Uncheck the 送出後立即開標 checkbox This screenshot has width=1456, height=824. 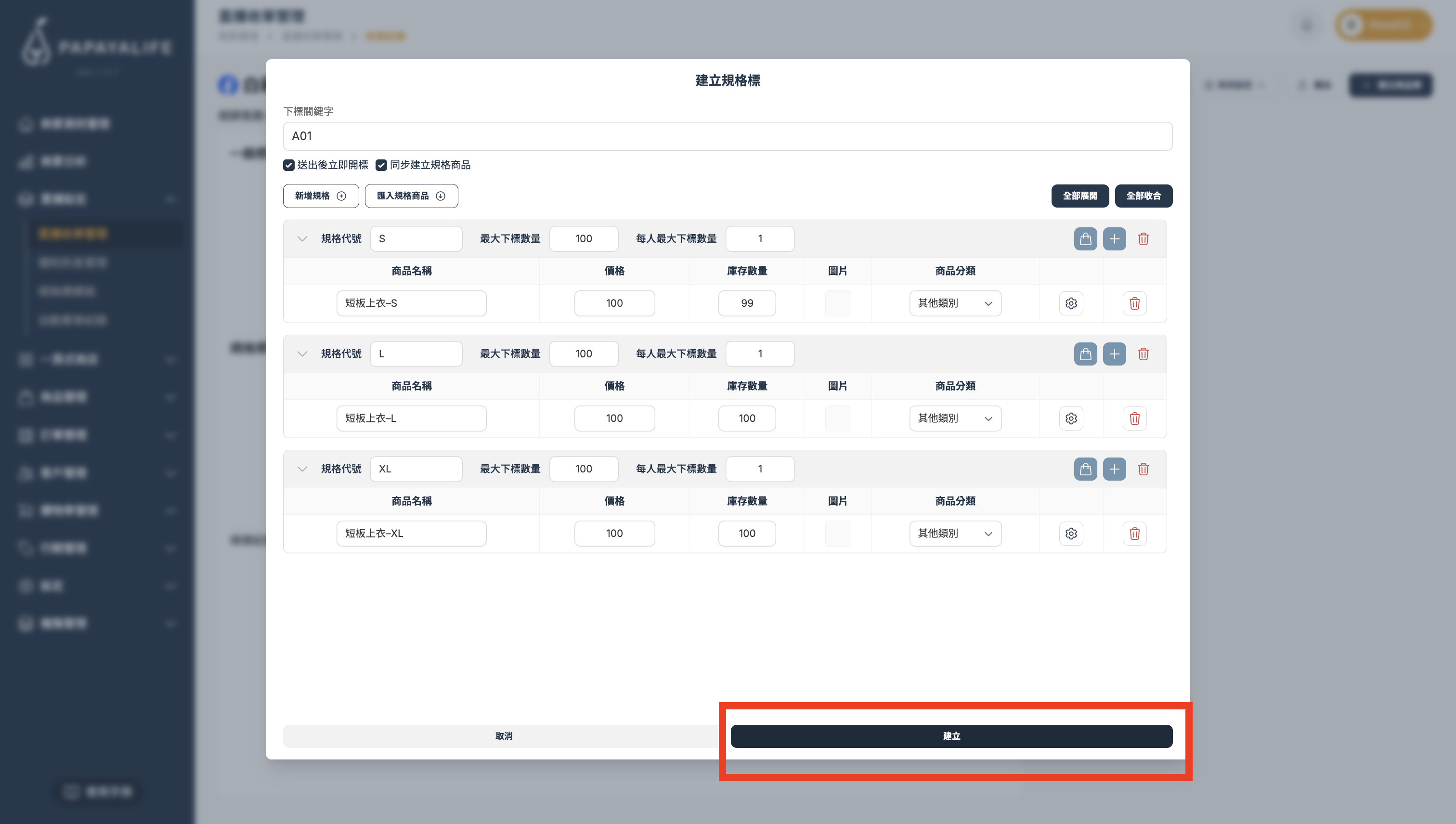click(288, 165)
